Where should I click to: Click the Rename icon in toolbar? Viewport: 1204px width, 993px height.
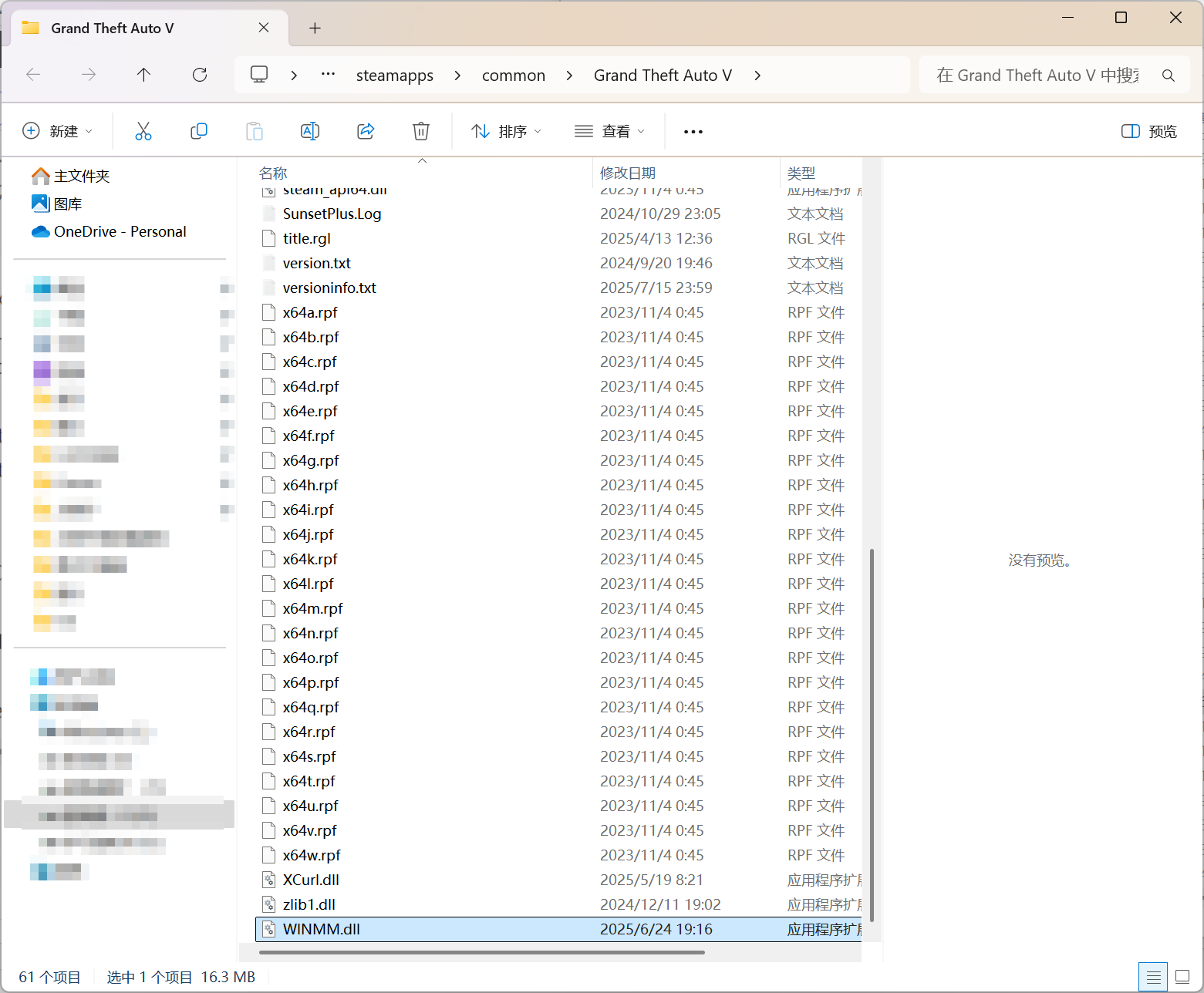pyautogui.click(x=310, y=131)
